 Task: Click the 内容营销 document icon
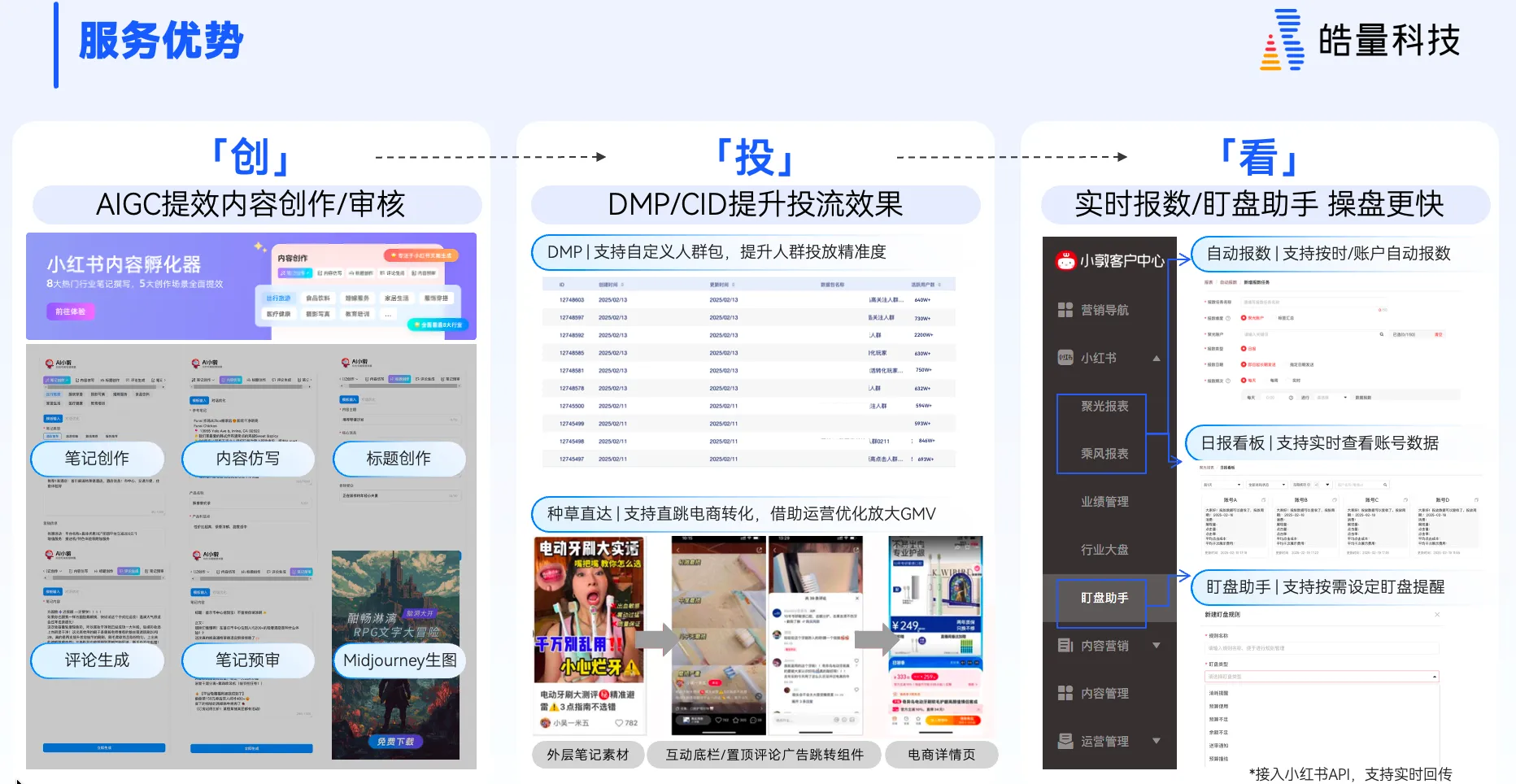pos(1065,646)
